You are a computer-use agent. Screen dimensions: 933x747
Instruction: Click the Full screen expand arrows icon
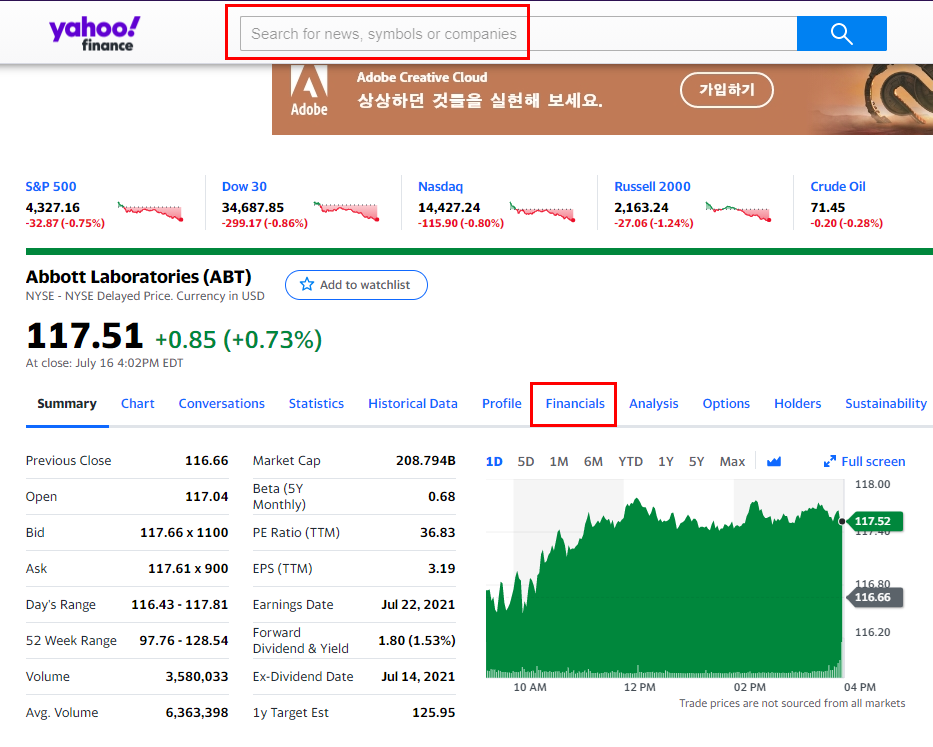coord(829,461)
